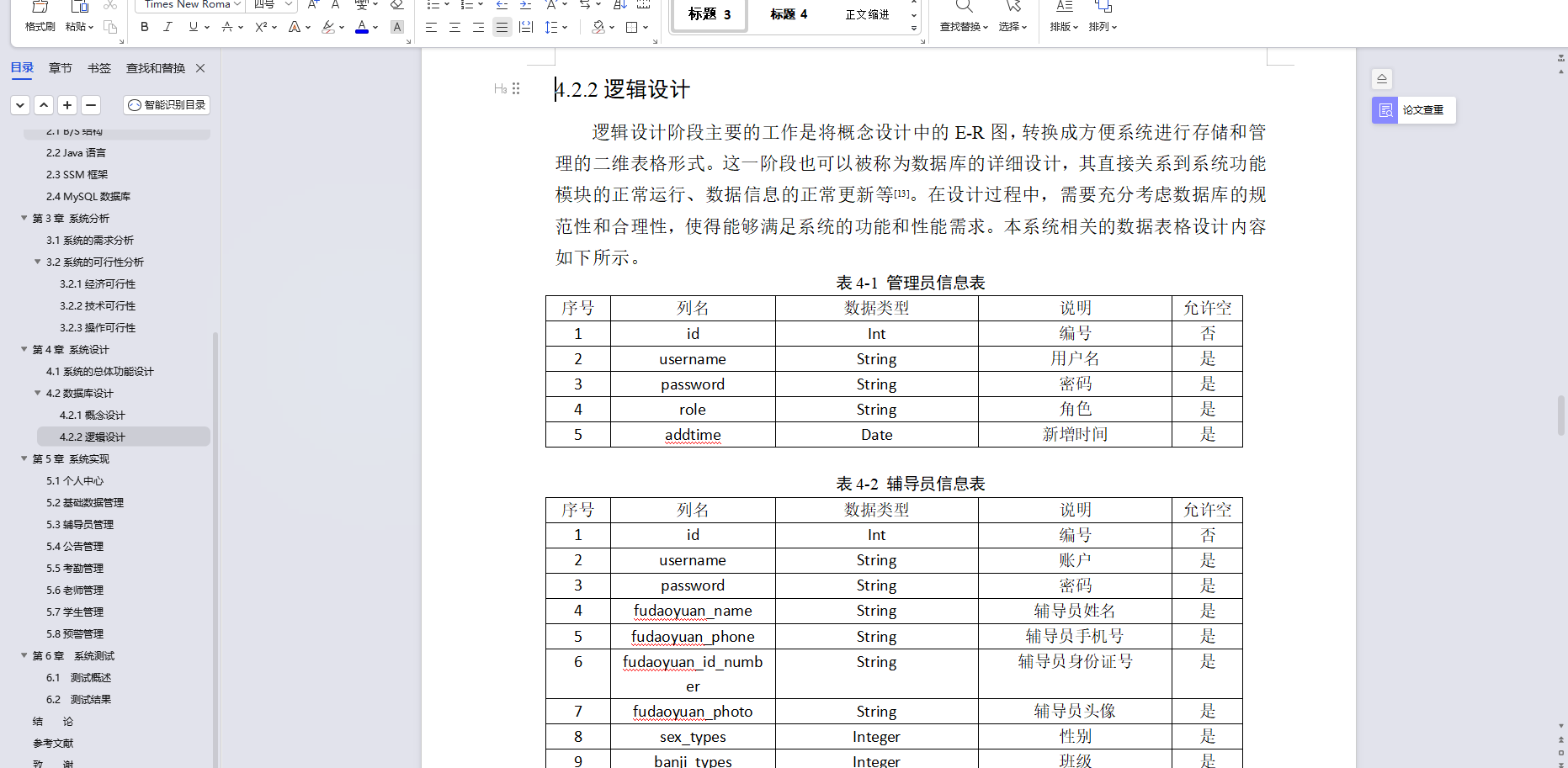The height and width of the screenshot is (768, 1568).
Task: Open underline style dropdown arrow
Action: pyautogui.click(x=207, y=27)
